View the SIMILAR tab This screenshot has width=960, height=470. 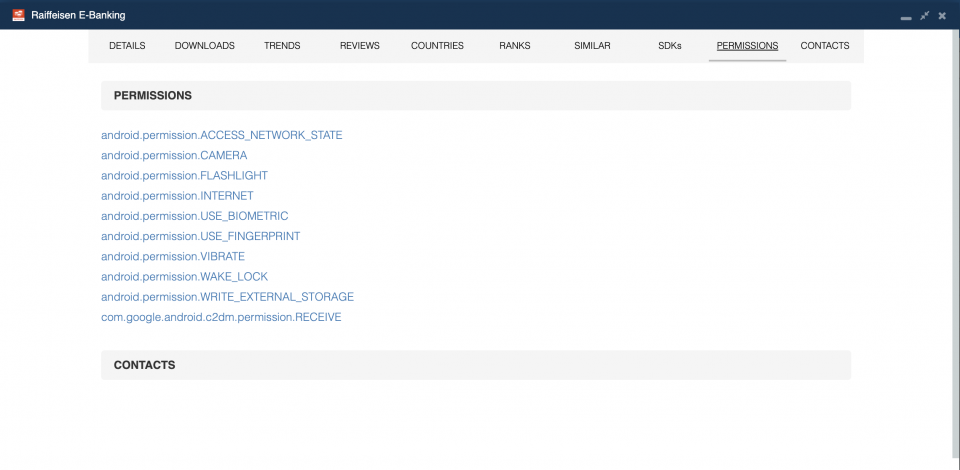(592, 46)
